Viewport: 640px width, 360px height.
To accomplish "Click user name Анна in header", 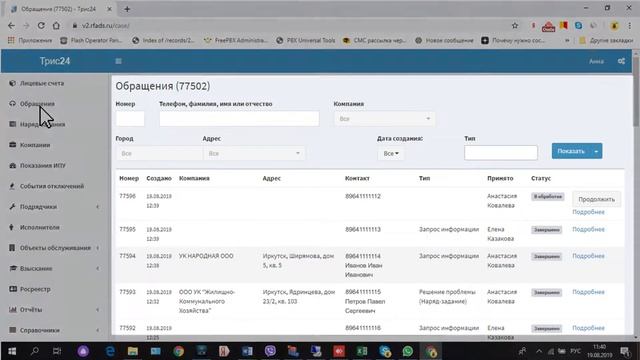I will pyautogui.click(x=596, y=61).
